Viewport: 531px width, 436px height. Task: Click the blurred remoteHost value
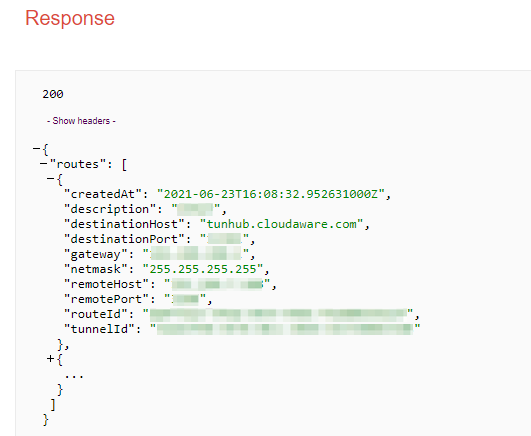[x=217, y=284]
